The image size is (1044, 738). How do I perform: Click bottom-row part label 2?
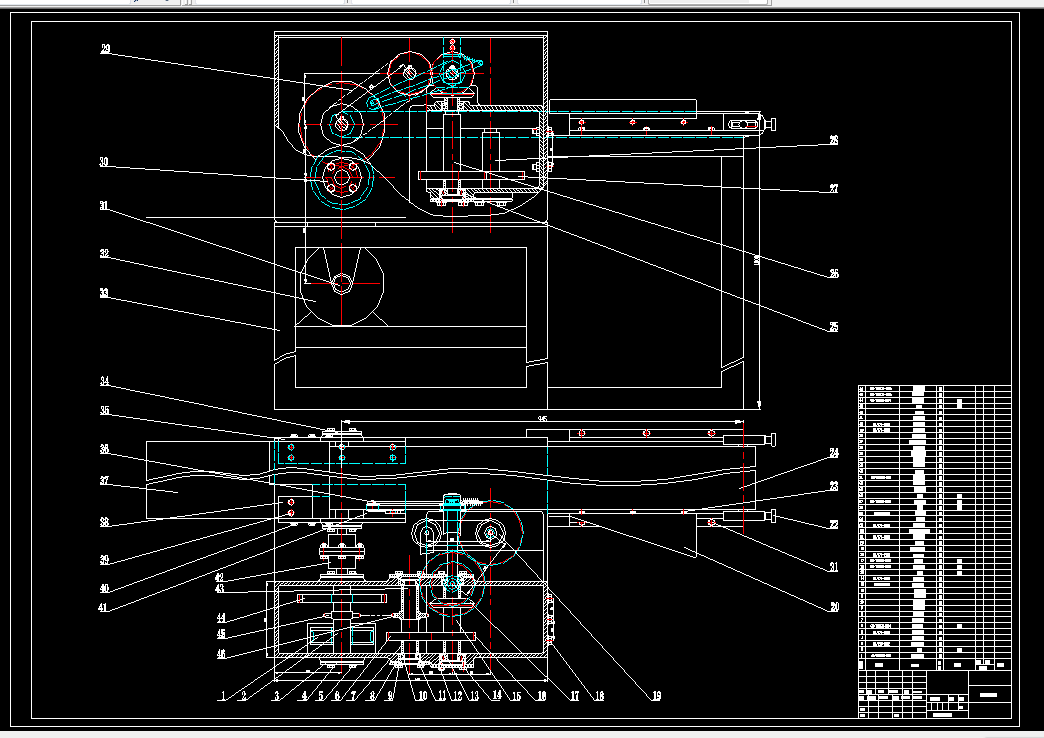[x=244, y=696]
